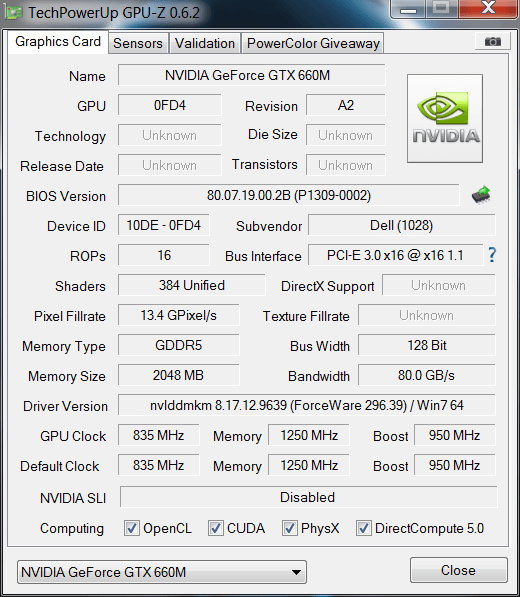The image size is (520, 597).
Task: Click the Revision field showing A2
Action: coord(346,105)
